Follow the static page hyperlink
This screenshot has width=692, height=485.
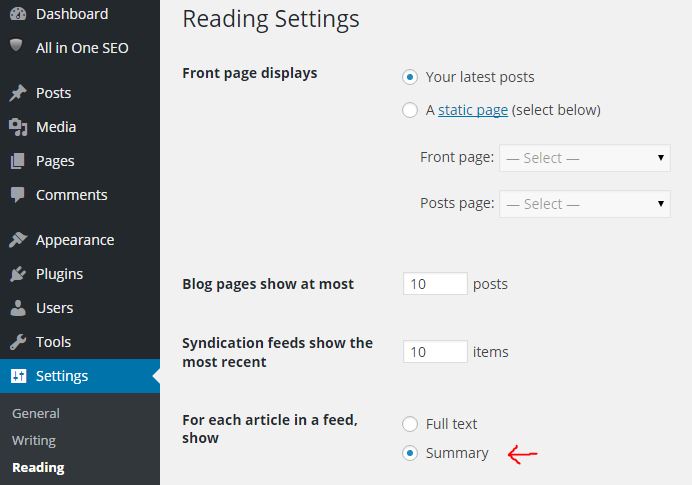tap(473, 110)
